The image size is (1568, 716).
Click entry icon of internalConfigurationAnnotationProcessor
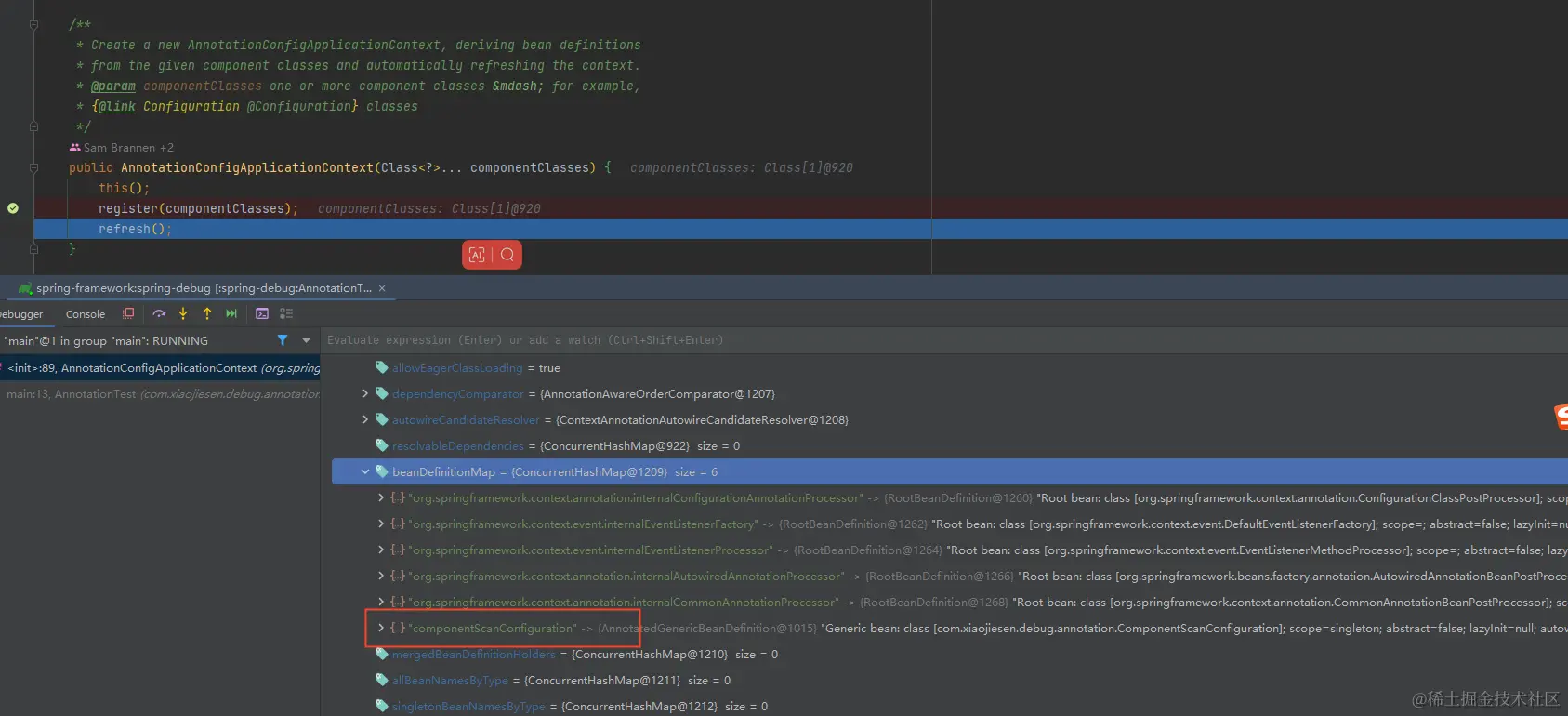[398, 497]
